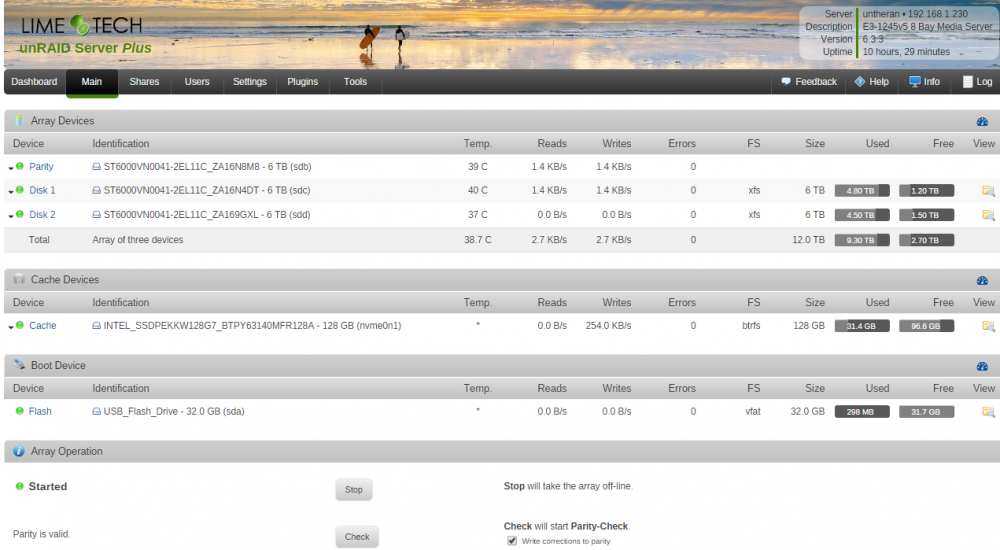
Task: Click the Lime Tech logo
Action: tap(82, 26)
